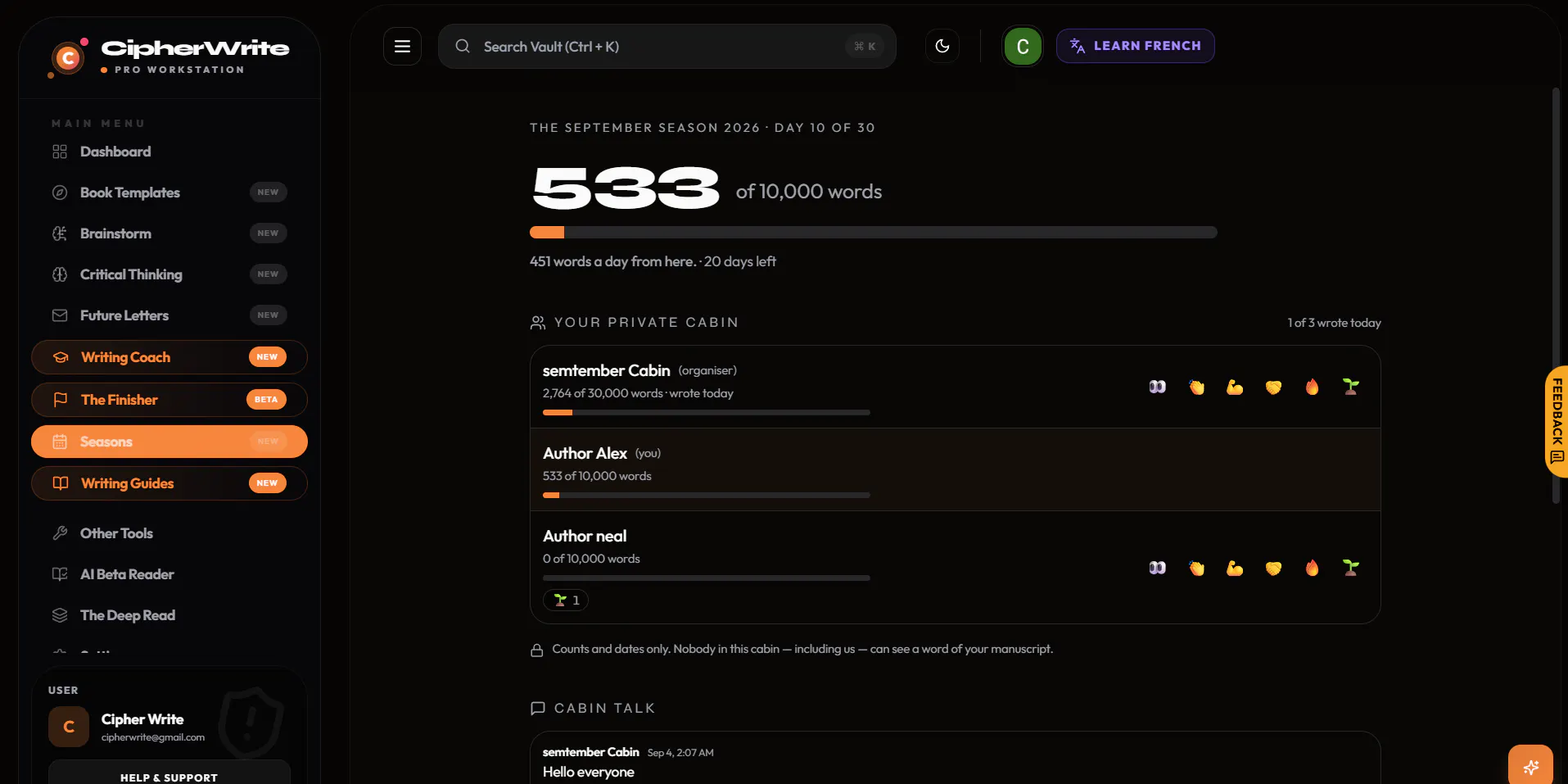Open the Seasons page
The width and height of the screenshot is (1568, 784).
click(169, 442)
